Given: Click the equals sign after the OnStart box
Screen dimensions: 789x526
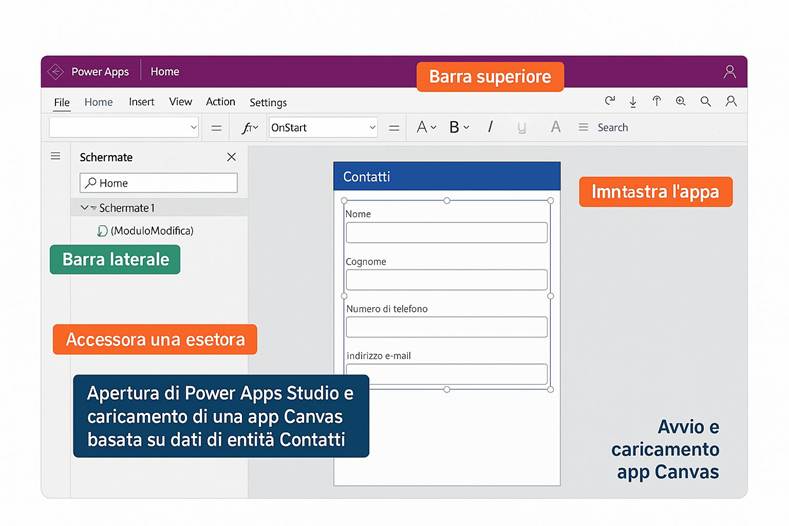Looking at the screenshot, I should coord(394,128).
